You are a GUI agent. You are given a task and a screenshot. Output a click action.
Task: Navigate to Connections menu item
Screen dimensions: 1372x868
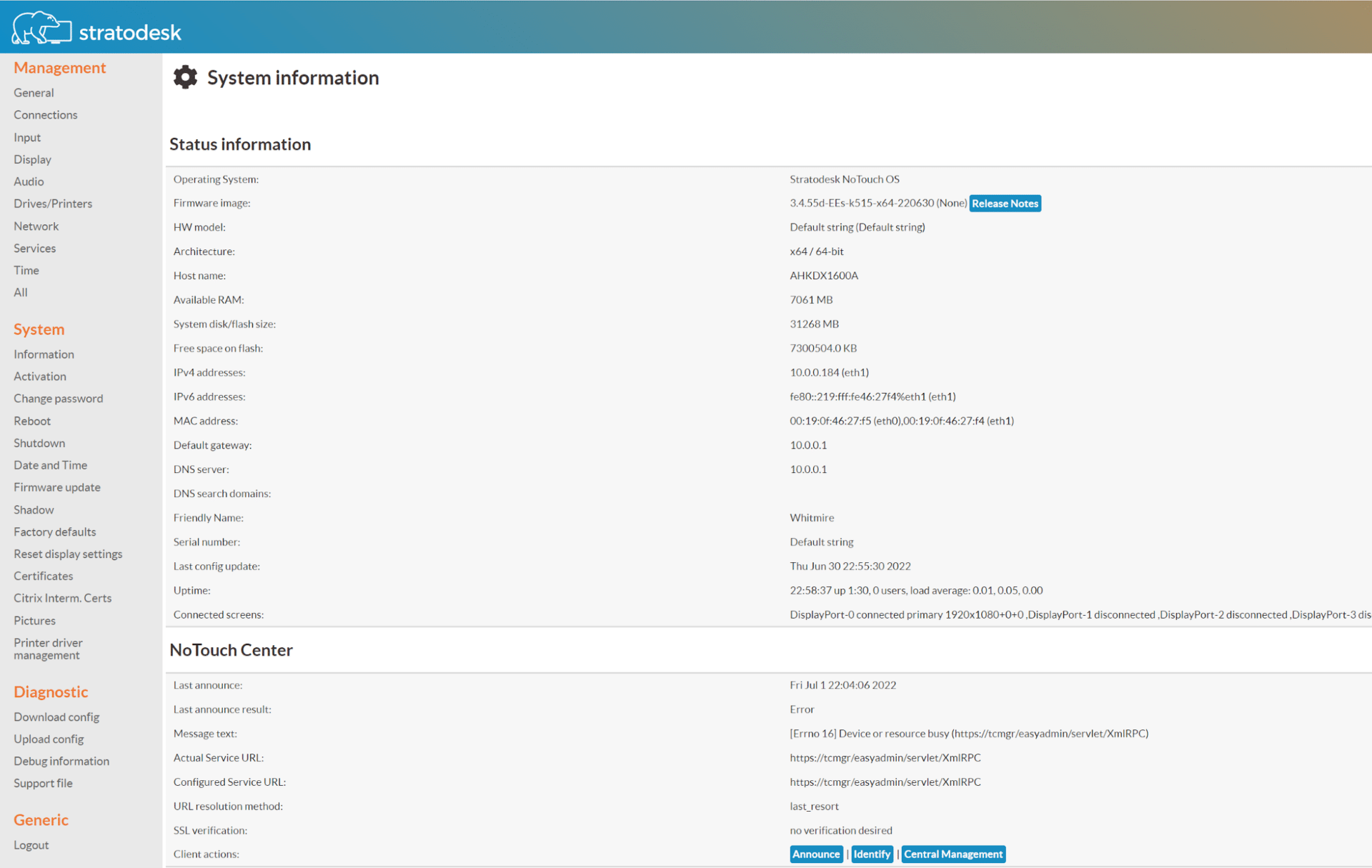45,114
